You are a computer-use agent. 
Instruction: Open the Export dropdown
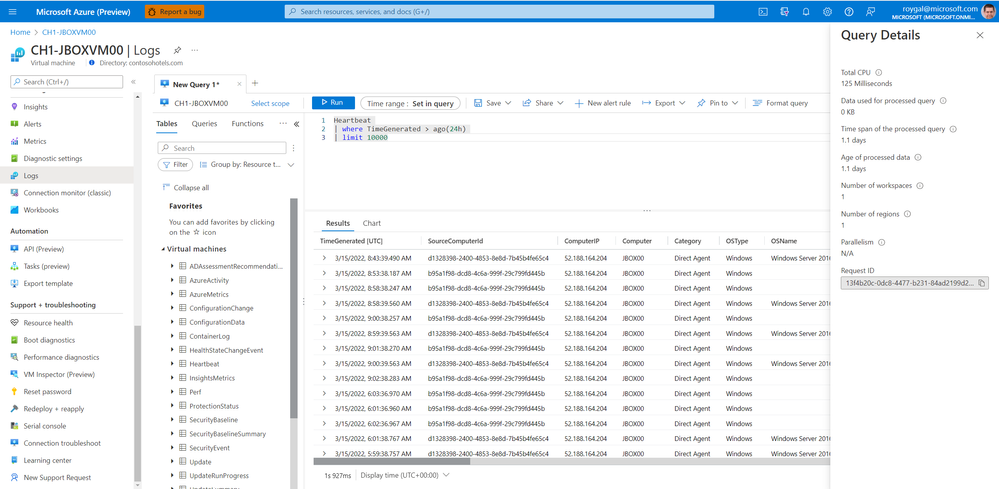click(663, 103)
